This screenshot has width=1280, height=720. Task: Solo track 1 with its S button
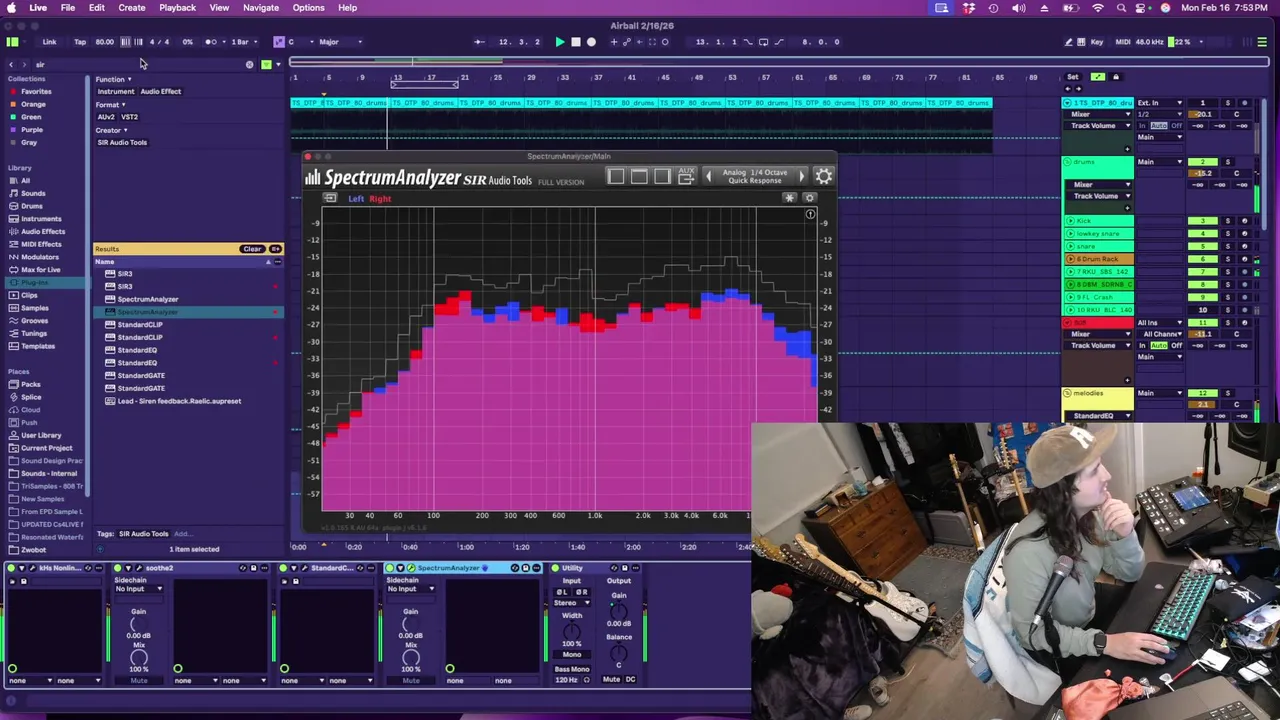coord(1228,103)
